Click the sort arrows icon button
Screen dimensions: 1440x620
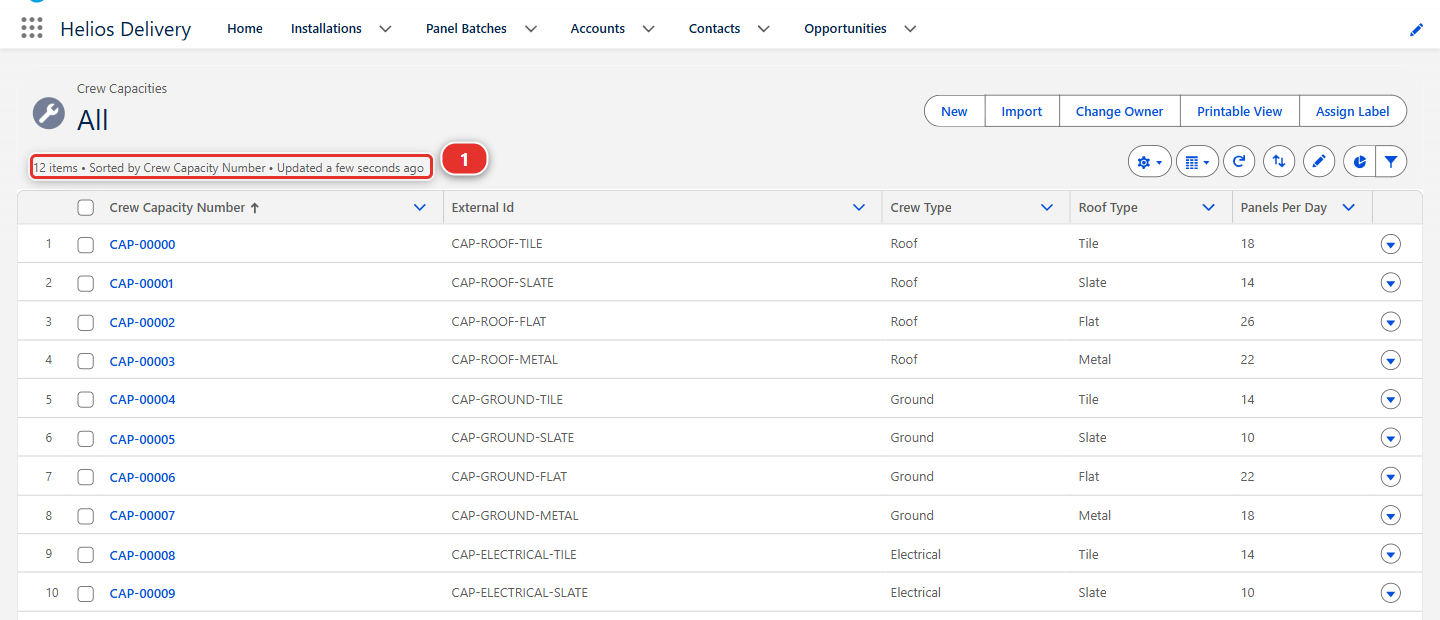tap(1279, 161)
